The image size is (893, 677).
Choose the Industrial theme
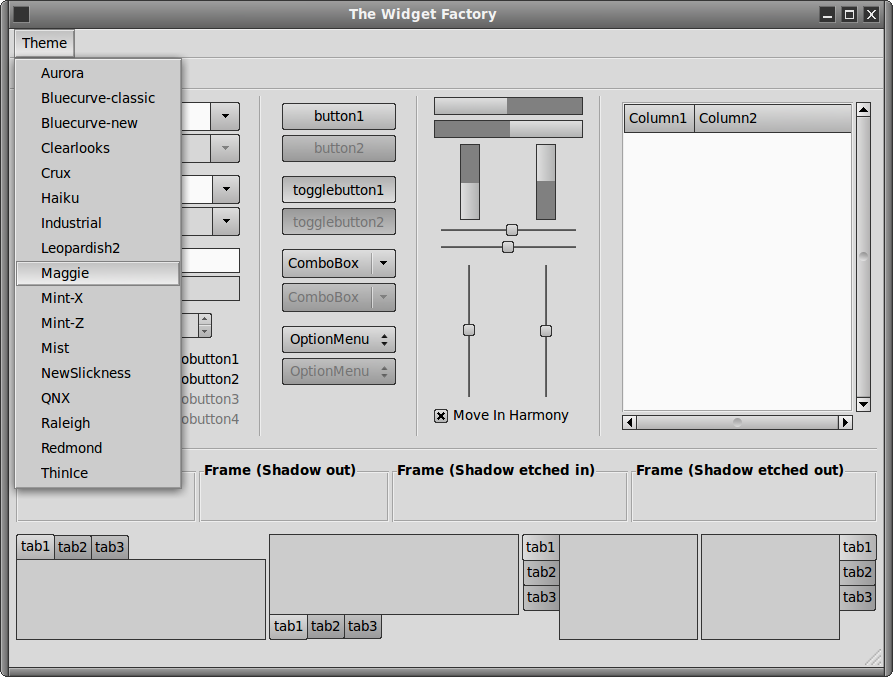(x=98, y=223)
